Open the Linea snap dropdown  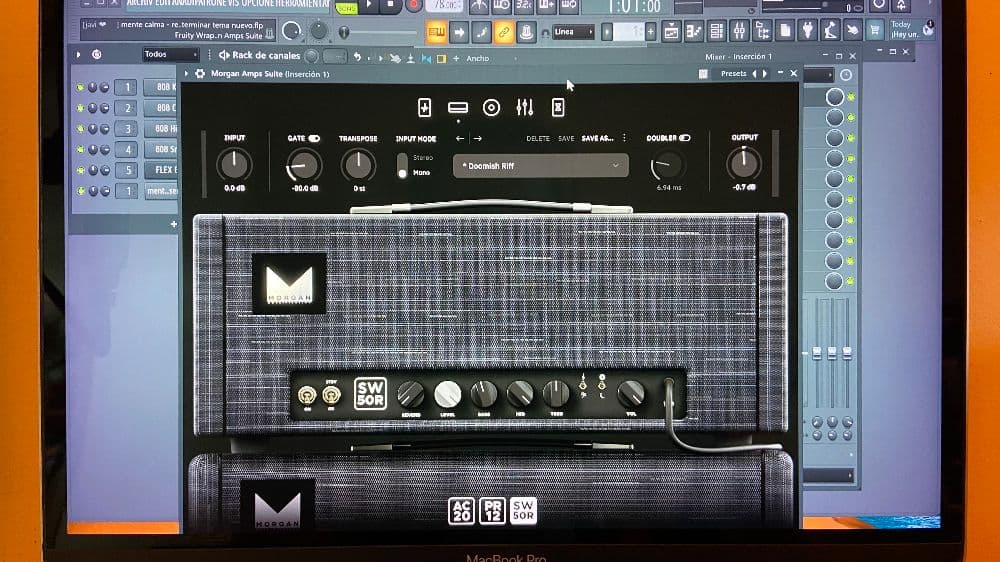[x=573, y=32]
